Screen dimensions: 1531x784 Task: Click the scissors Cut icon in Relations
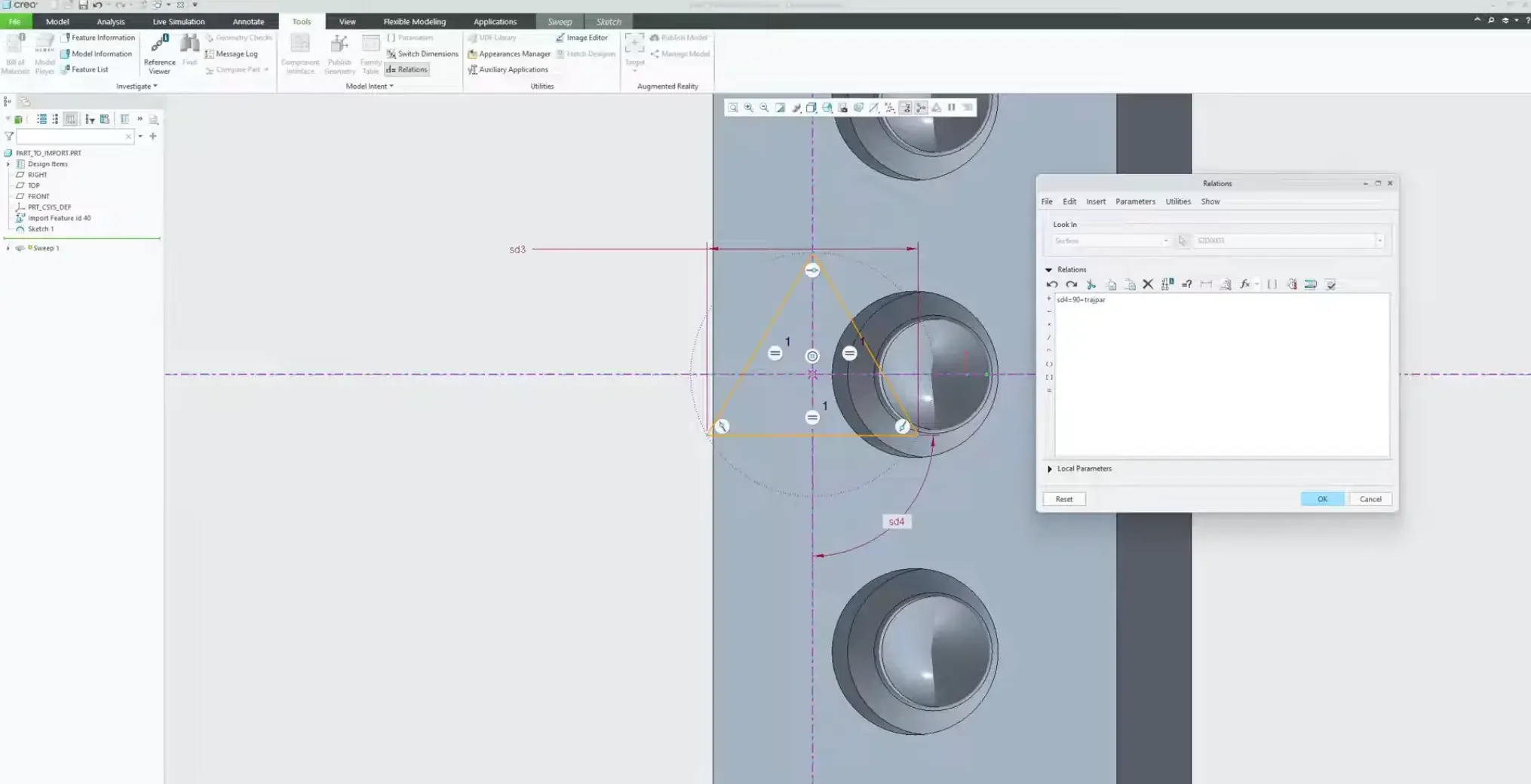(1091, 284)
